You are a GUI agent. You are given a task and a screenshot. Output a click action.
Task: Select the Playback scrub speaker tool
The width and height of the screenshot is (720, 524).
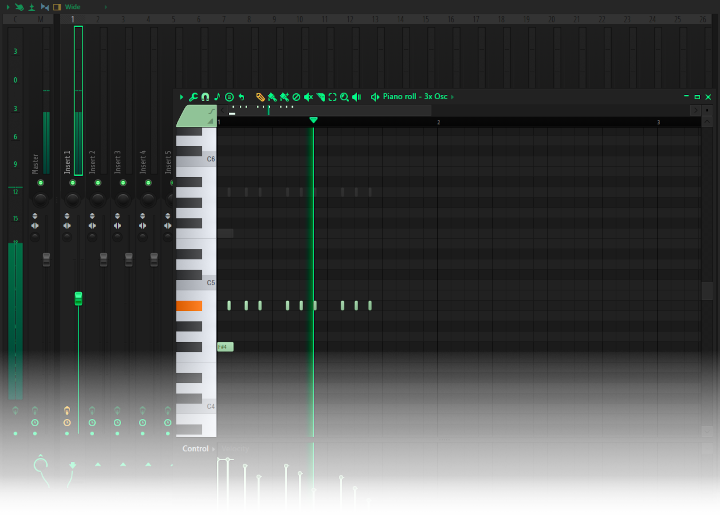(357, 97)
